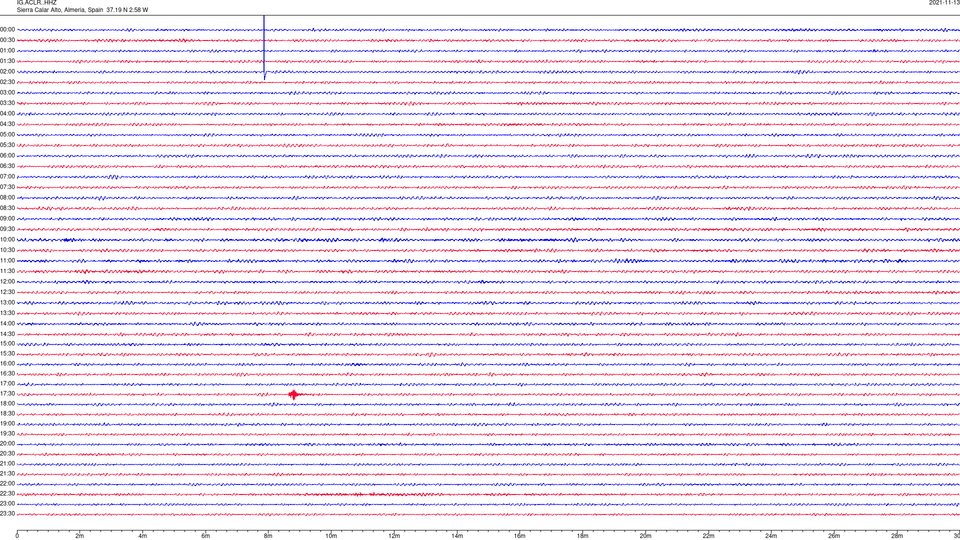Click the "26m" tick label on the time axis
Viewport: 960px width, 540px height.
[834, 536]
